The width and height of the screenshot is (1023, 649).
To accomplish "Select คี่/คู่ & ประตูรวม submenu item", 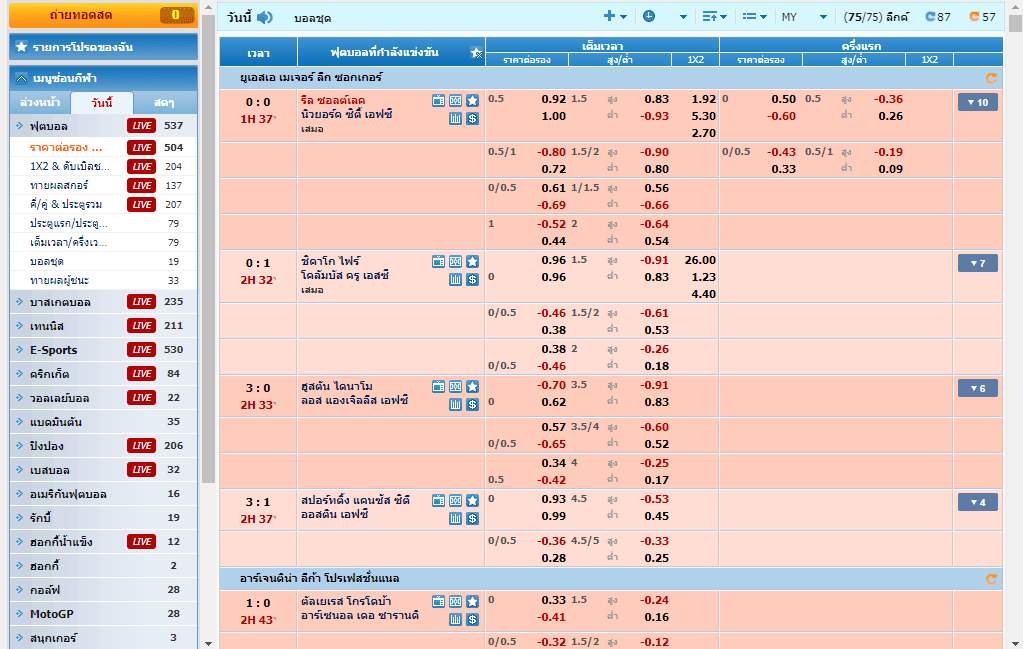I will (x=65, y=204).
